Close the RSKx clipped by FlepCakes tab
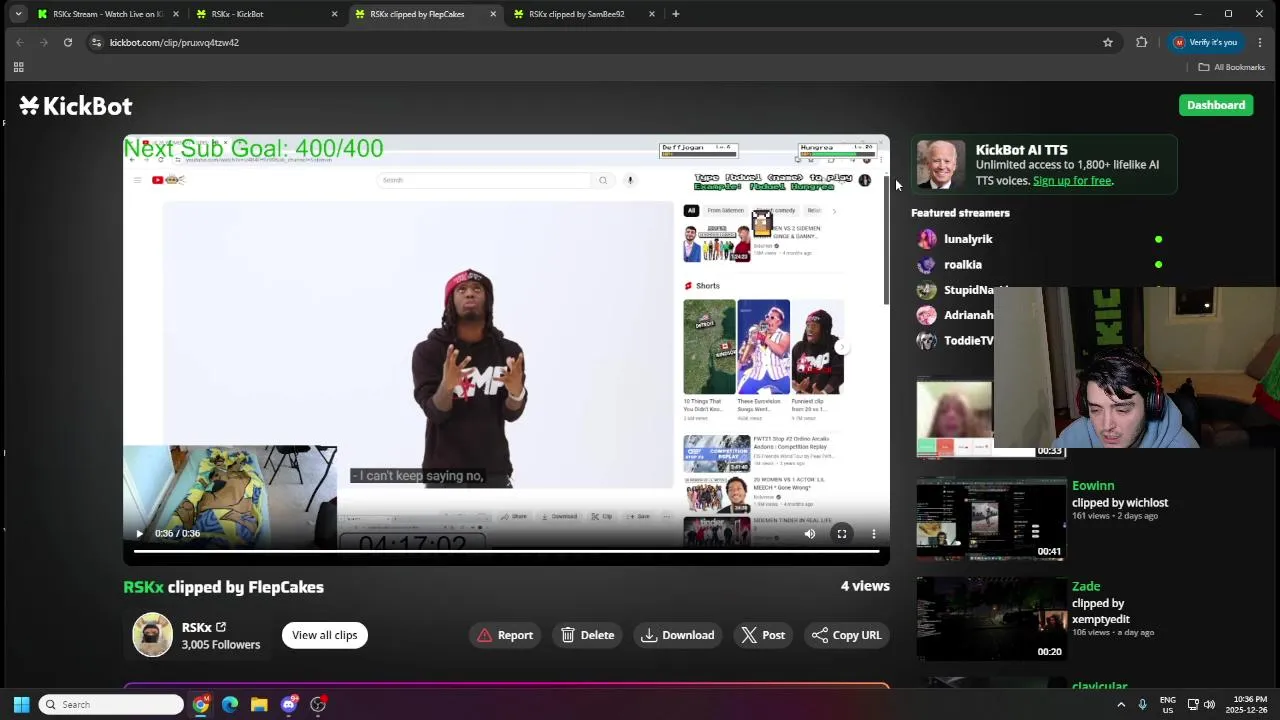This screenshot has height=720, width=1280. (493, 14)
